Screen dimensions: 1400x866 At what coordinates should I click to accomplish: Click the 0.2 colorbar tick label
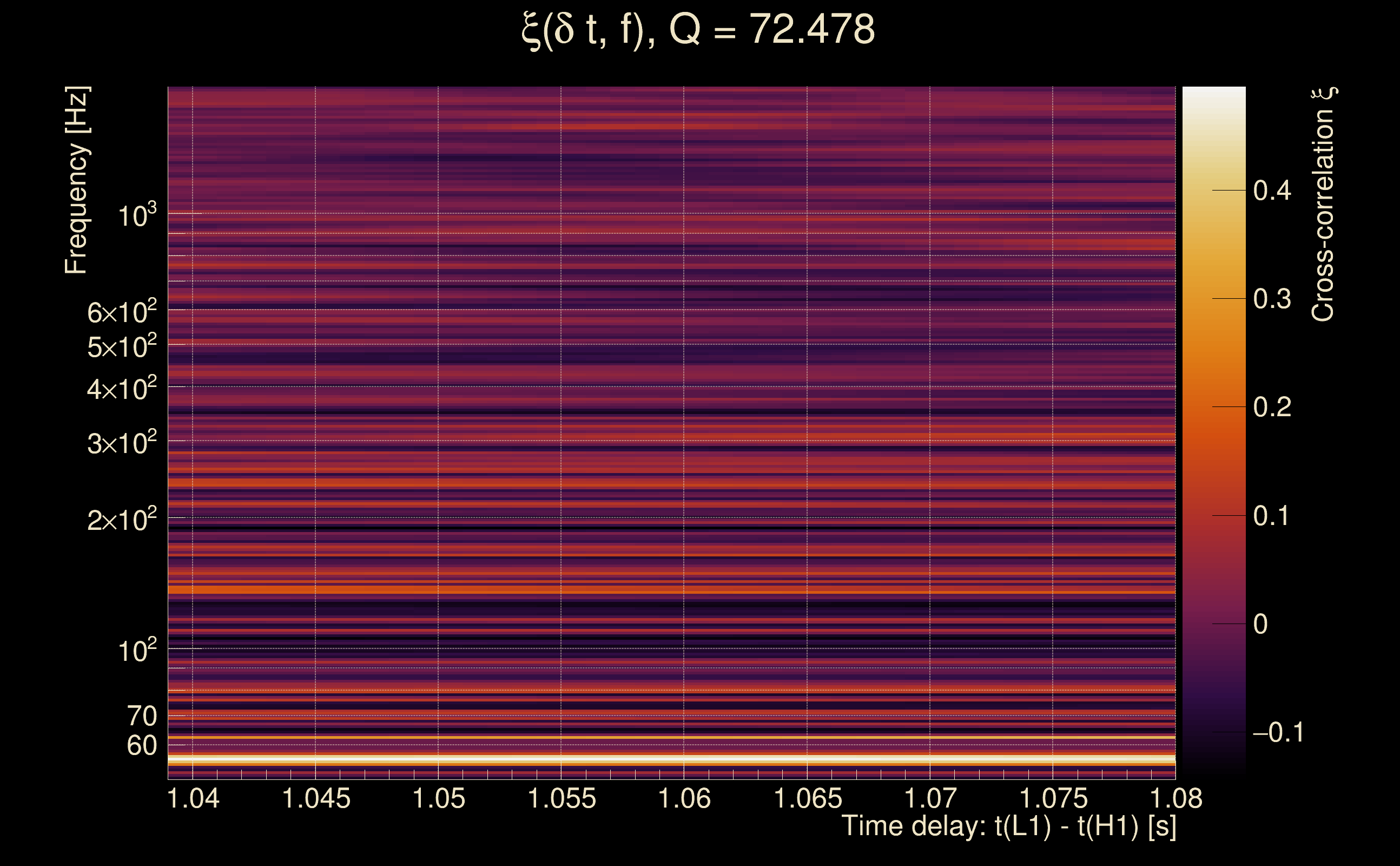pyautogui.click(x=1272, y=407)
